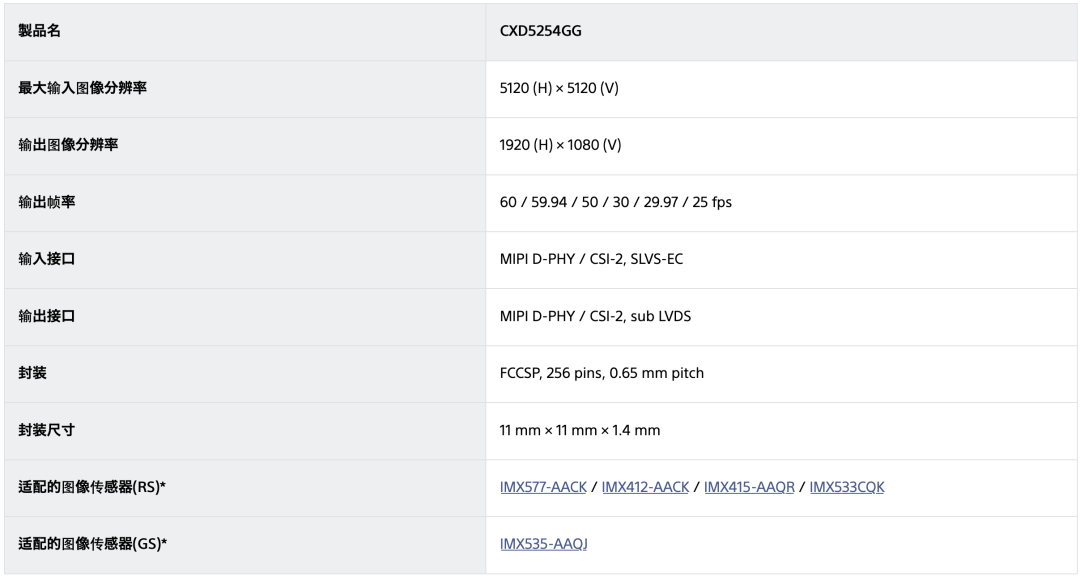
Task: Select the 输出图像分辨率 row label
Action: click(68, 145)
